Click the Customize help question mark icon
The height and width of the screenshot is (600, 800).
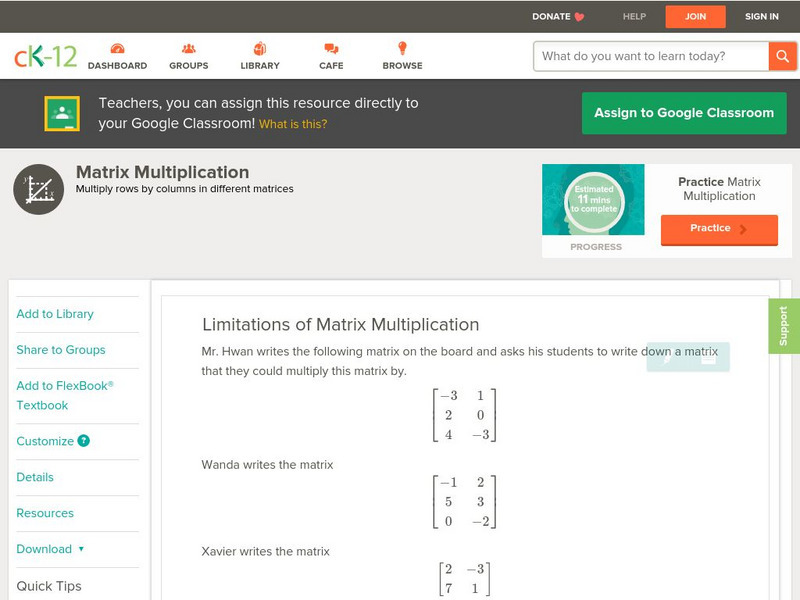click(x=84, y=441)
